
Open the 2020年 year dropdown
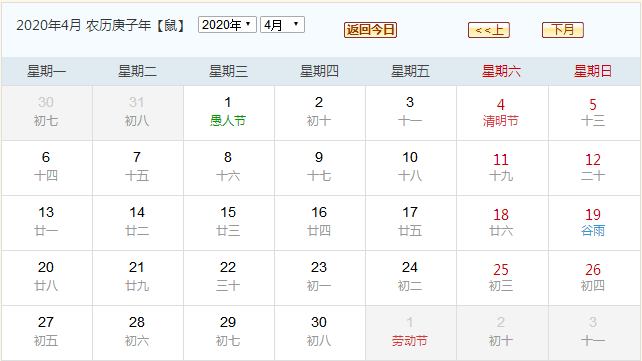coord(227,25)
